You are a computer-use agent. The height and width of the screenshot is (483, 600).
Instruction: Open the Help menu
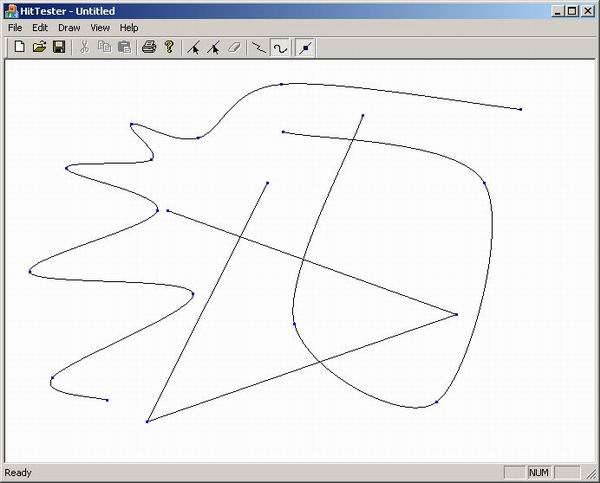tap(129, 28)
